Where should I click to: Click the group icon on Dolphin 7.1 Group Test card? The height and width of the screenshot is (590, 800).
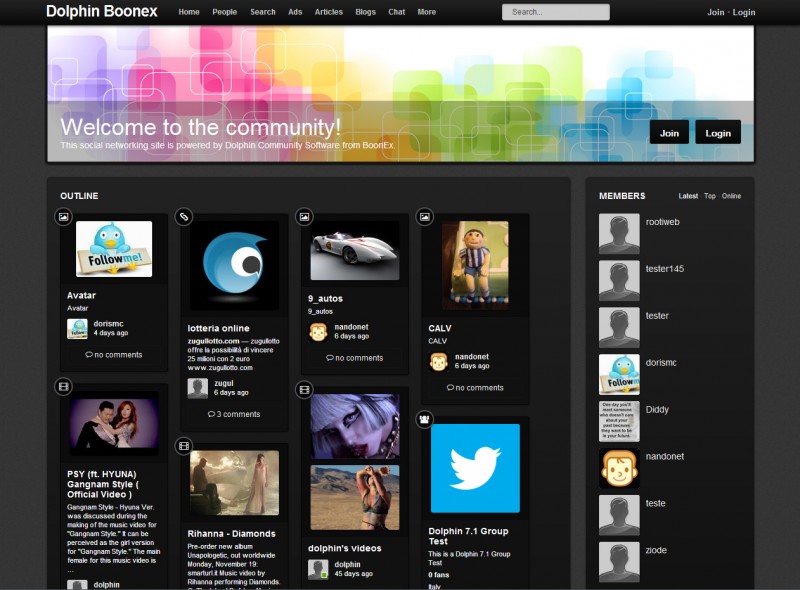click(x=424, y=420)
